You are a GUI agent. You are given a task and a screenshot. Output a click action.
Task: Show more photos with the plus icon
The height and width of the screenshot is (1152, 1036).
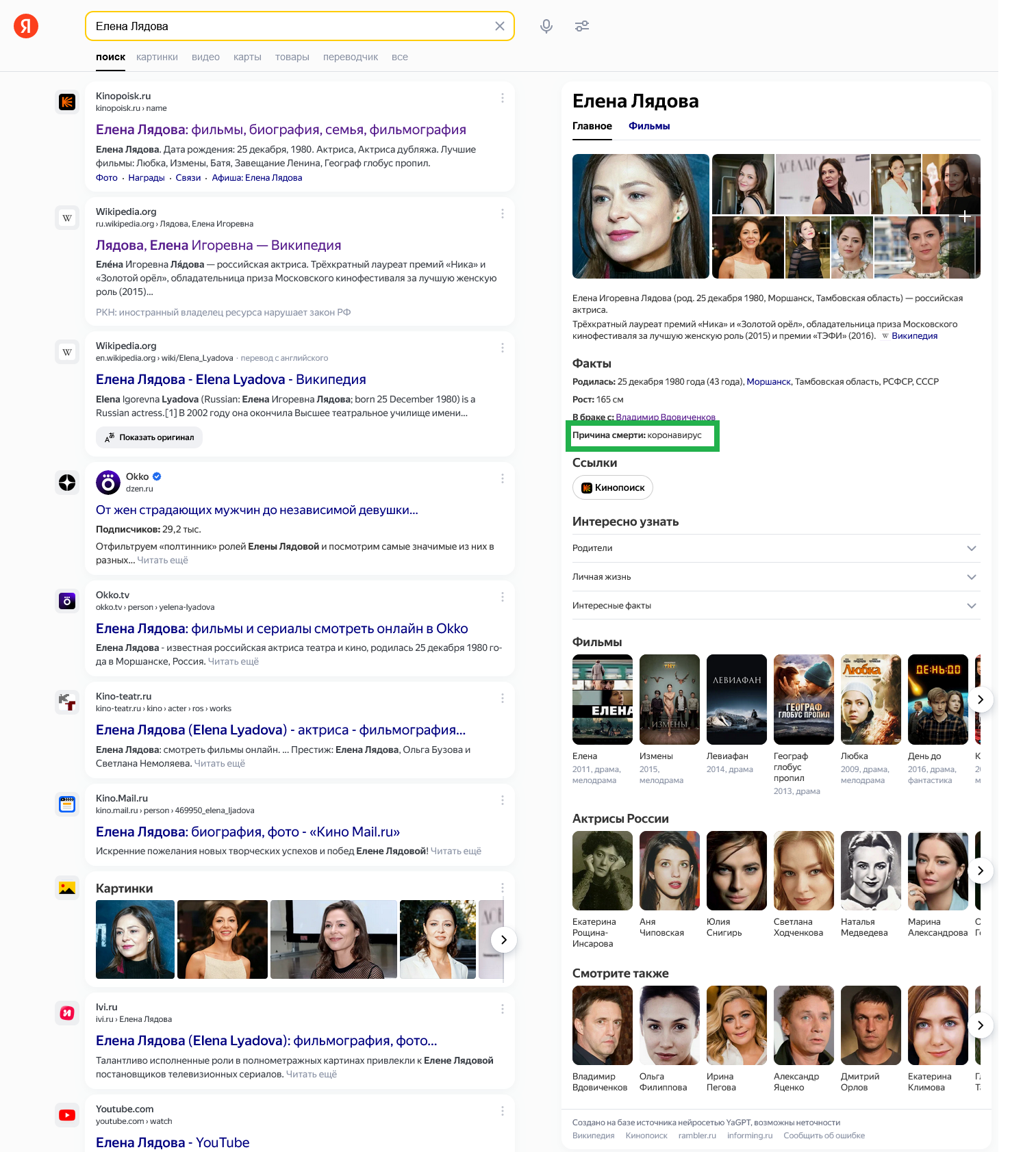click(x=965, y=216)
